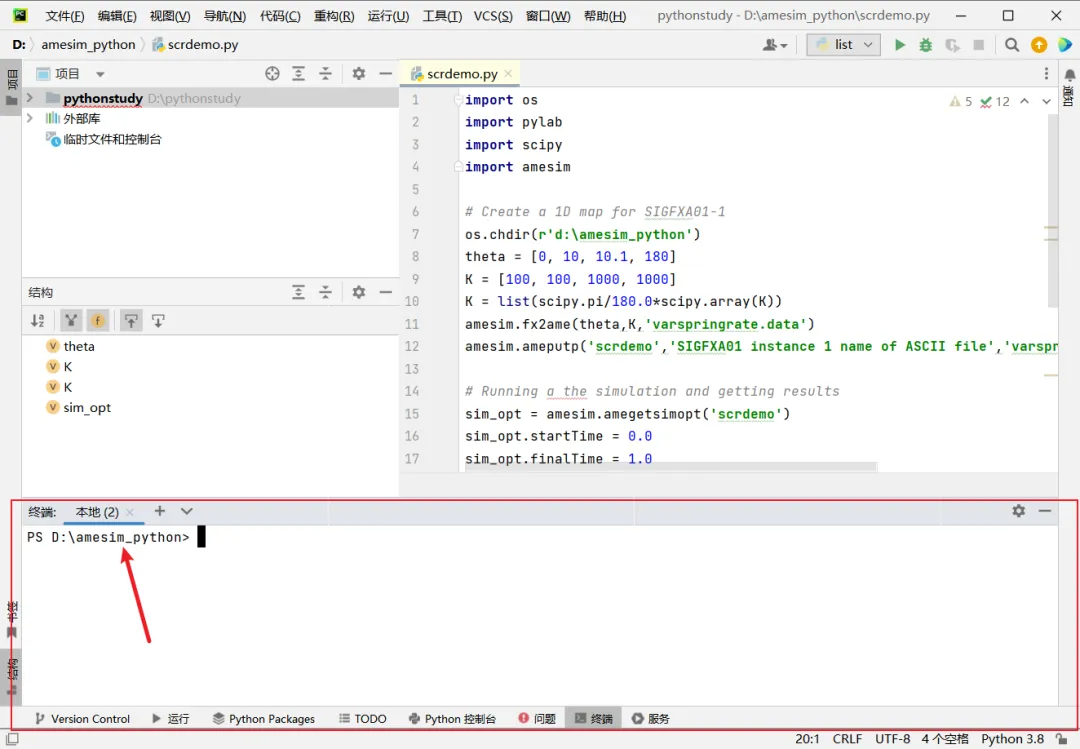
Task: Open the list run configuration dropdown
Action: tap(843, 44)
